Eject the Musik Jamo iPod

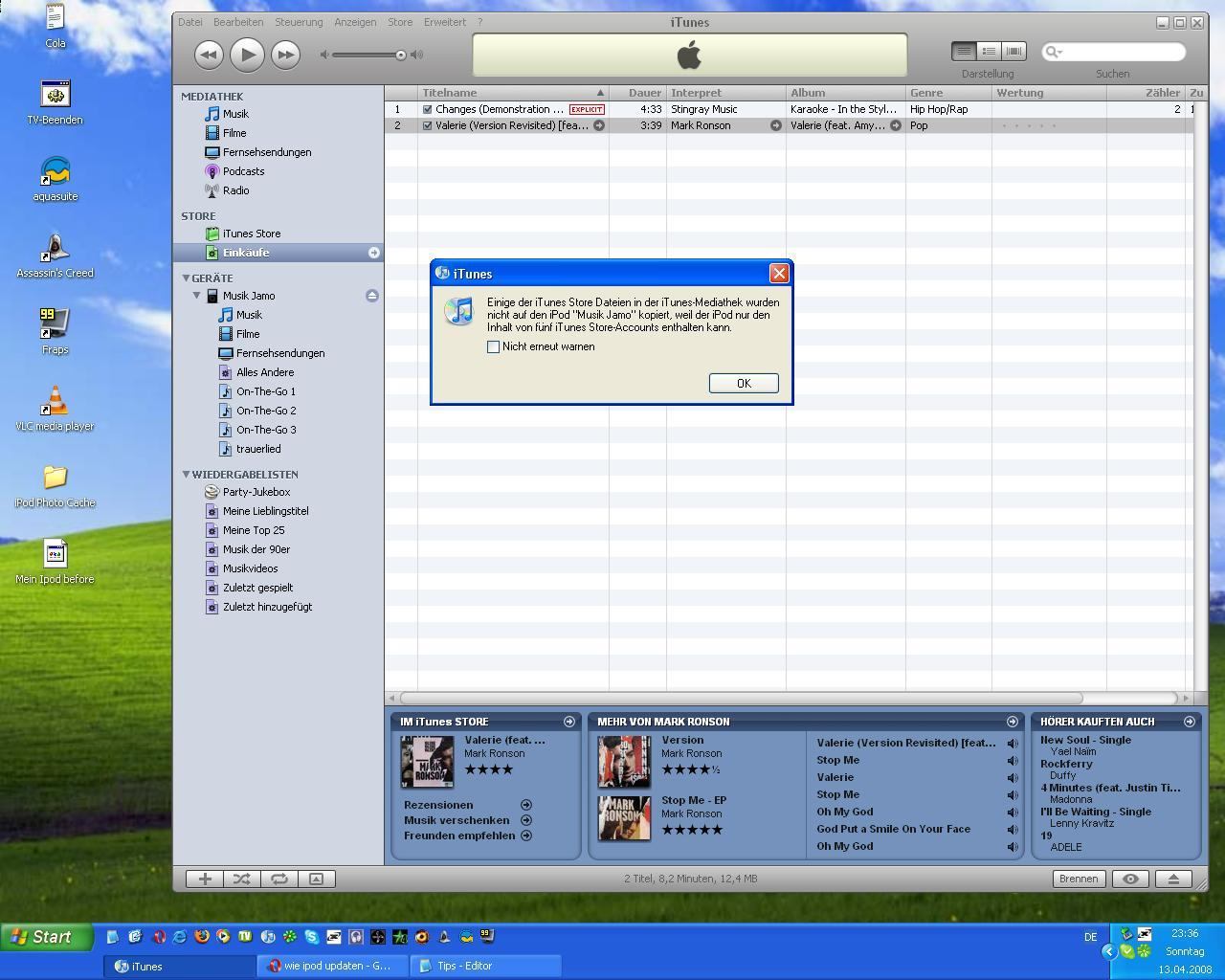point(372,296)
